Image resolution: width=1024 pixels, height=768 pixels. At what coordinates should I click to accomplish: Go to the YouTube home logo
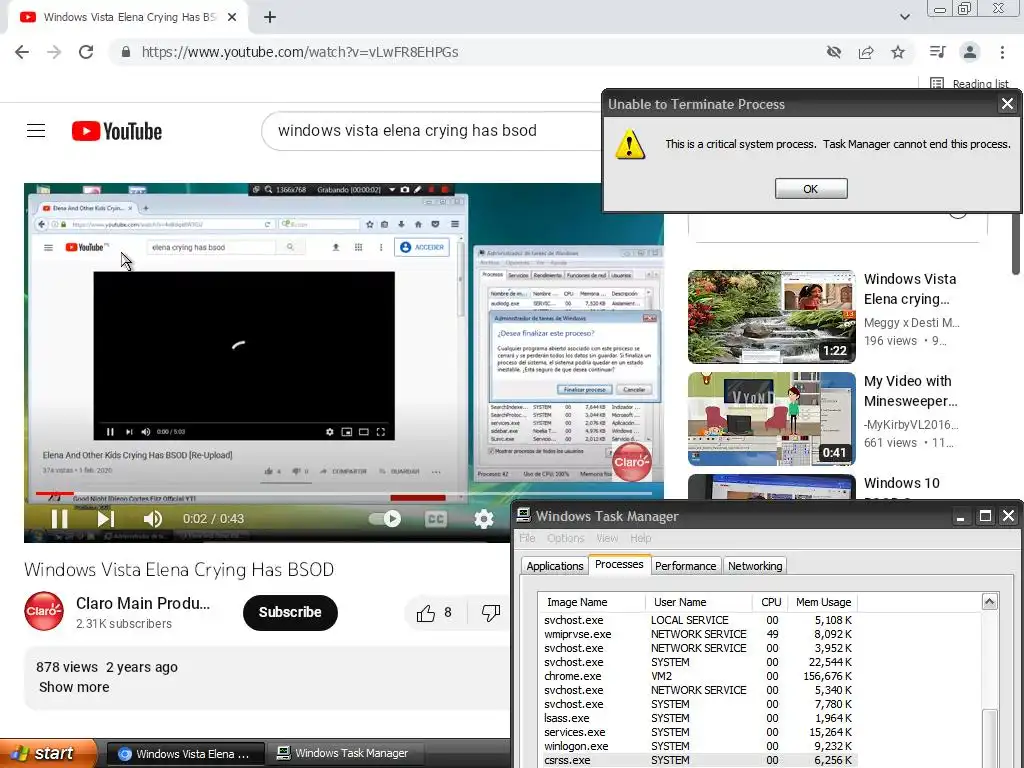tap(117, 131)
